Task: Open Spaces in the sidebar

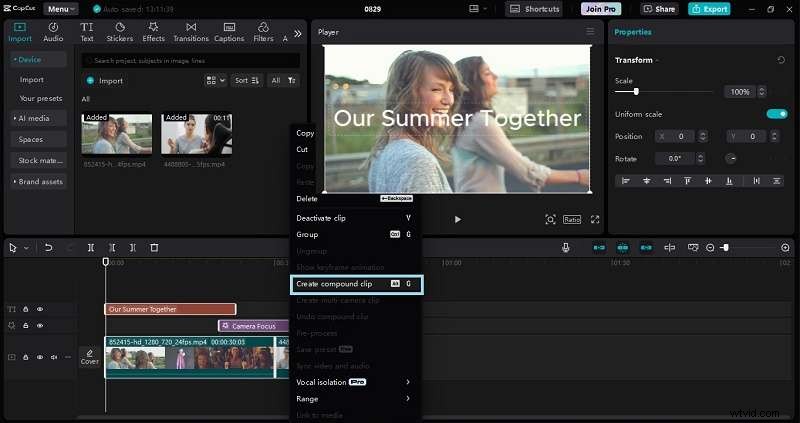Action: pyautogui.click(x=38, y=139)
